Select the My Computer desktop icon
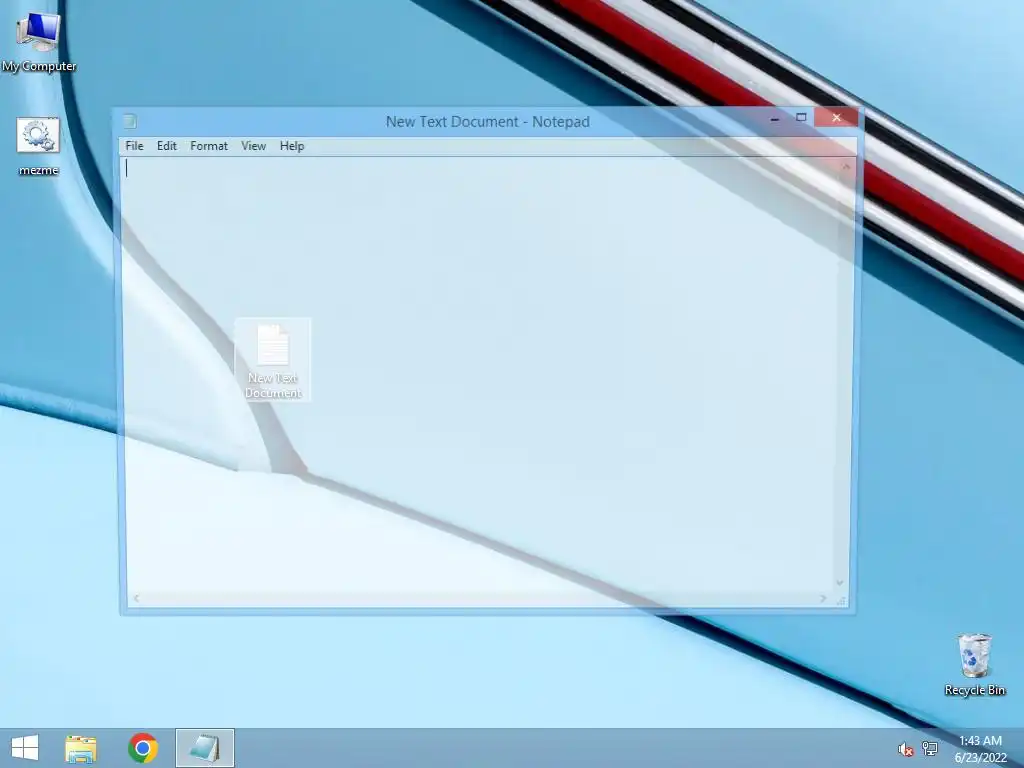This screenshot has width=1024, height=768. (39, 42)
